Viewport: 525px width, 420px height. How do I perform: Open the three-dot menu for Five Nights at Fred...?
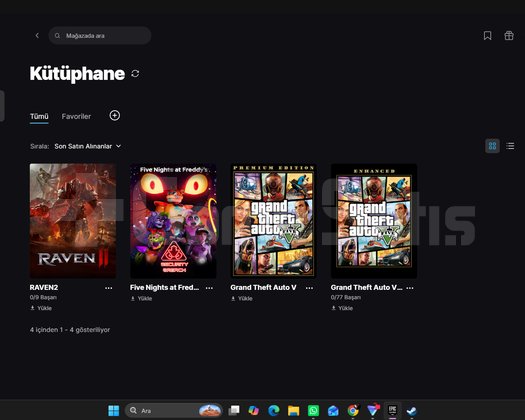[209, 288]
